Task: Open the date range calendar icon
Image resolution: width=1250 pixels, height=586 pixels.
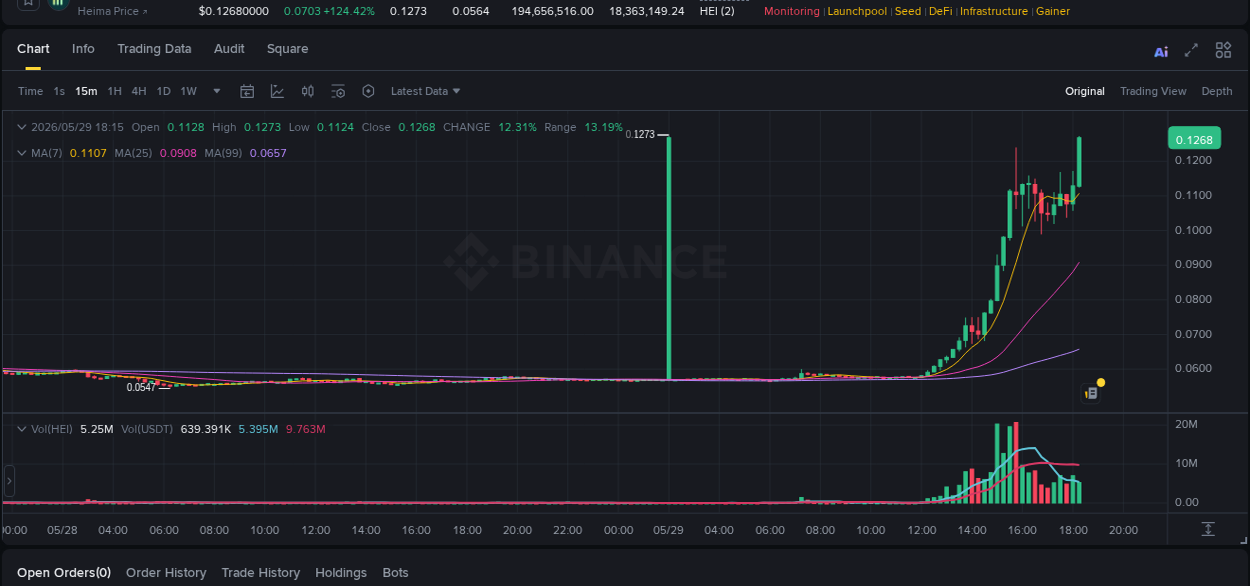Action: 247,91
